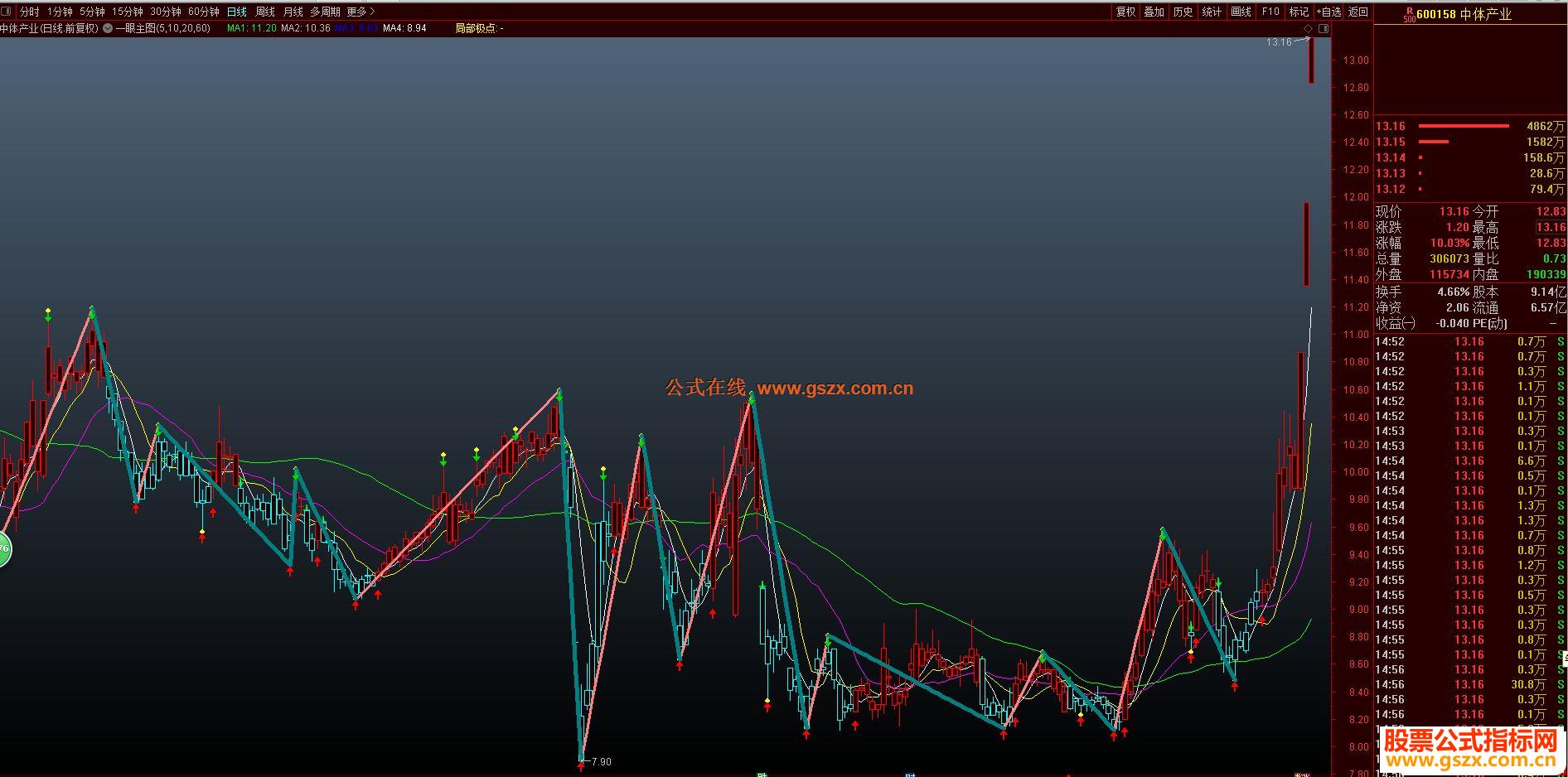Select the 13.12 bid price row
This screenshot has width=1568, height=777.
1469,189
